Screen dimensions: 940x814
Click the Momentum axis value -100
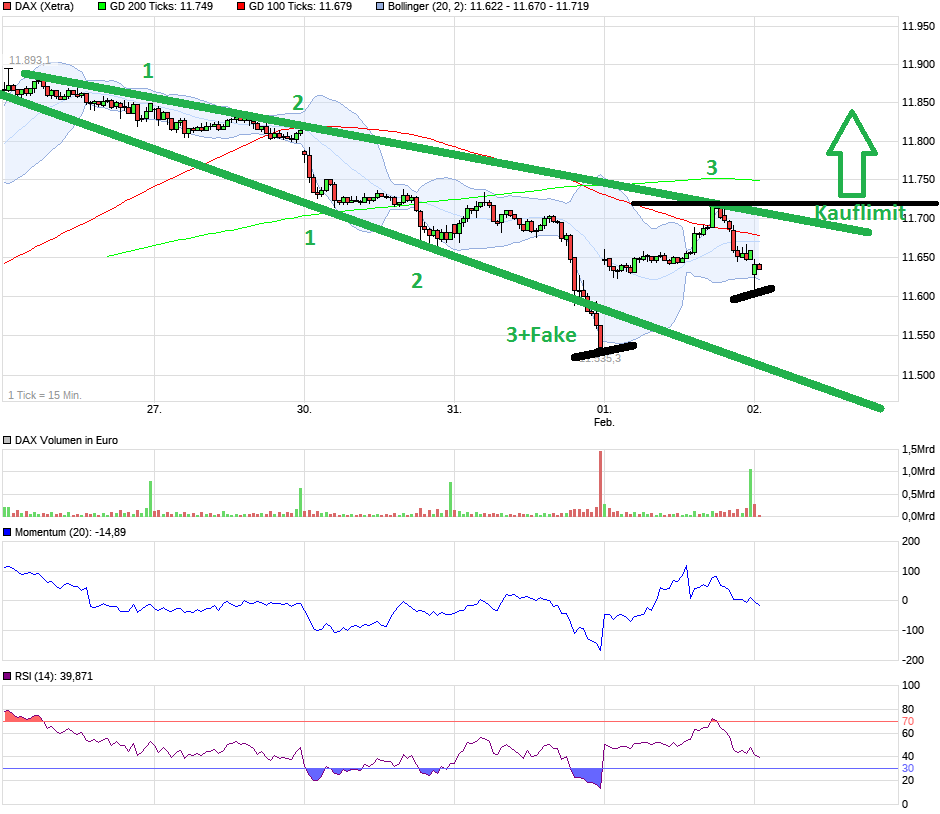tap(913, 630)
